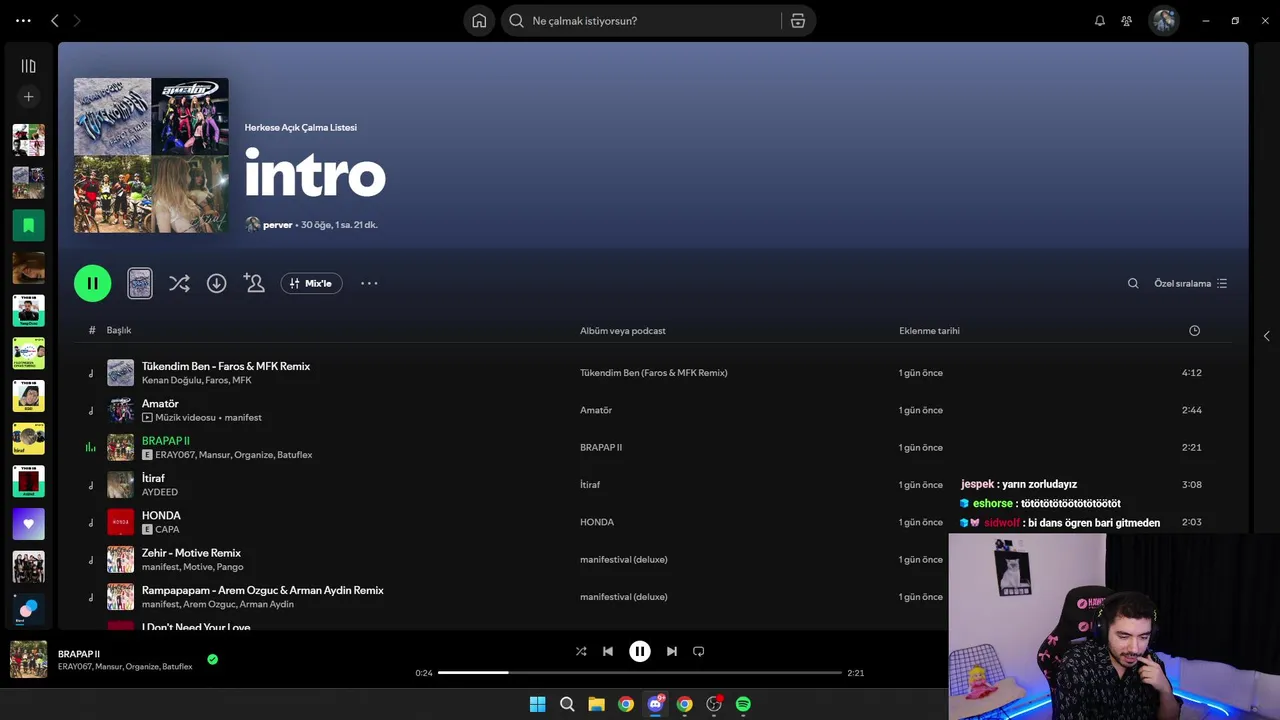Skip to the next track
Screen dimensions: 1280x720
coord(672,651)
